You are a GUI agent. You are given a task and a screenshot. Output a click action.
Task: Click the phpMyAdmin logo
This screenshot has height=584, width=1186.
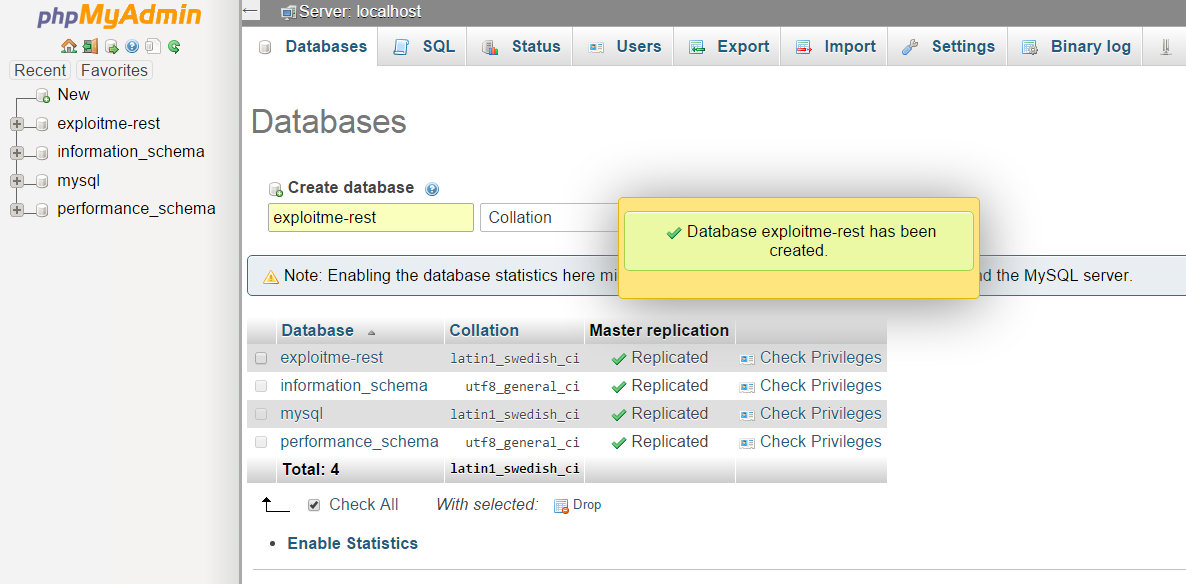120,17
